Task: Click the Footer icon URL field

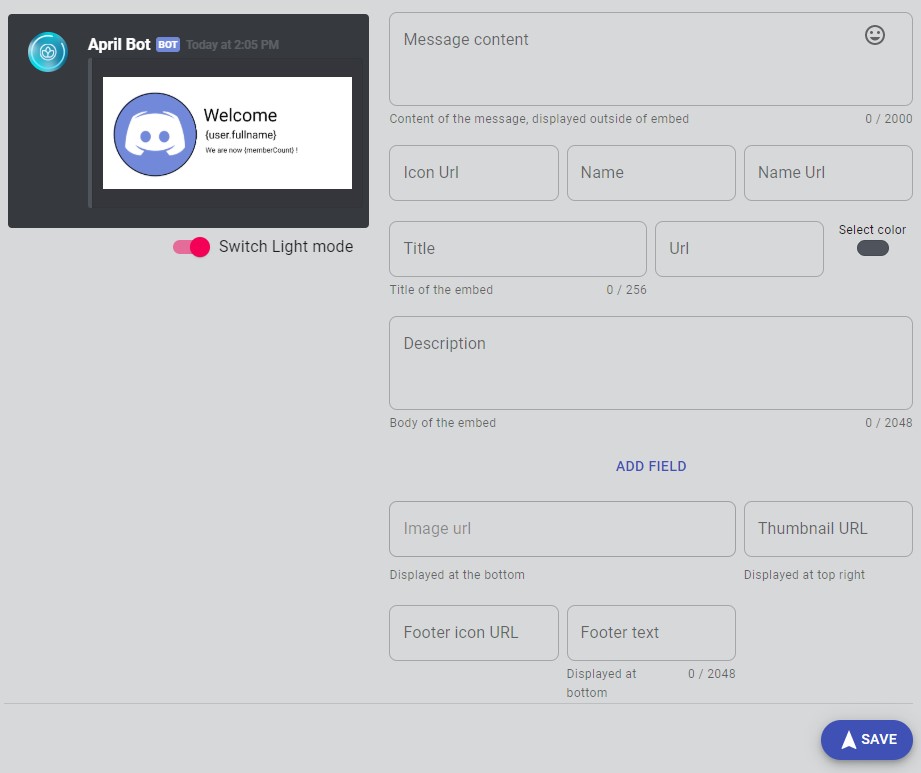Action: click(474, 633)
